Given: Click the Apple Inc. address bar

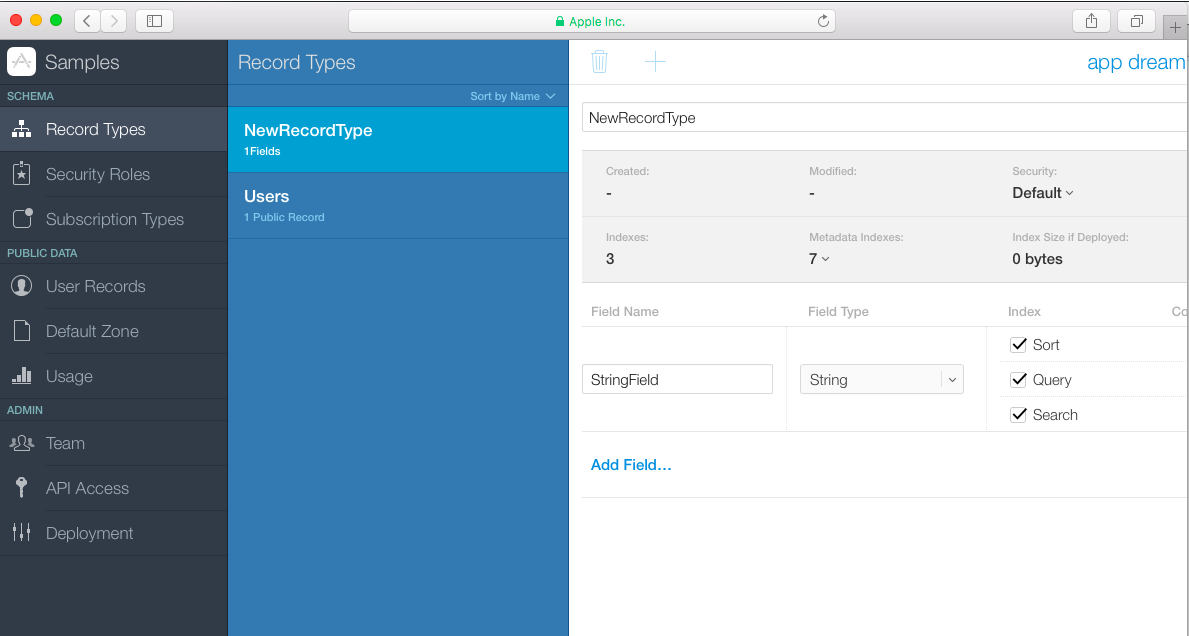Looking at the screenshot, I should [591, 21].
